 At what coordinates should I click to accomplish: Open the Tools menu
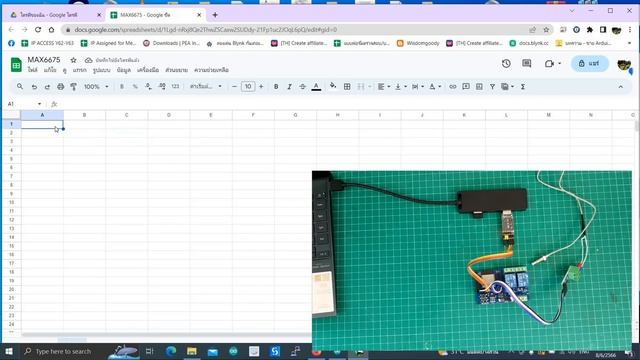point(148,70)
